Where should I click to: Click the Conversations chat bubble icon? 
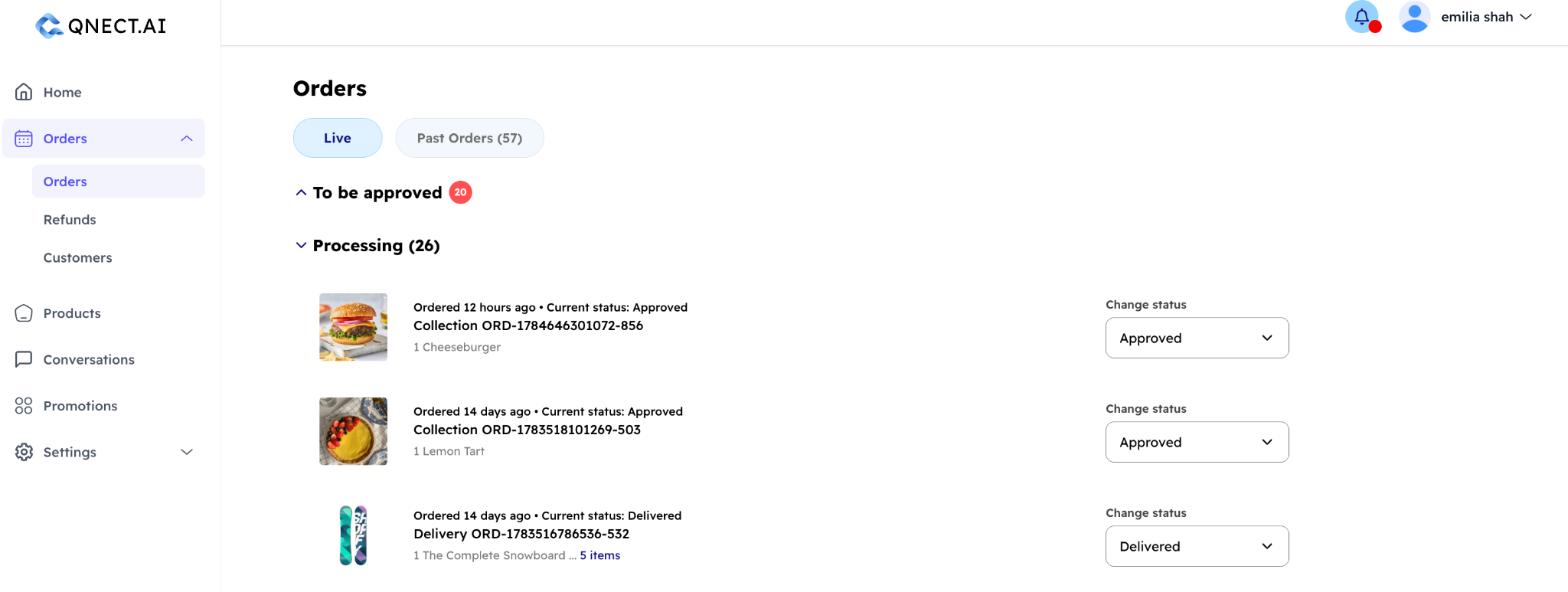click(24, 359)
